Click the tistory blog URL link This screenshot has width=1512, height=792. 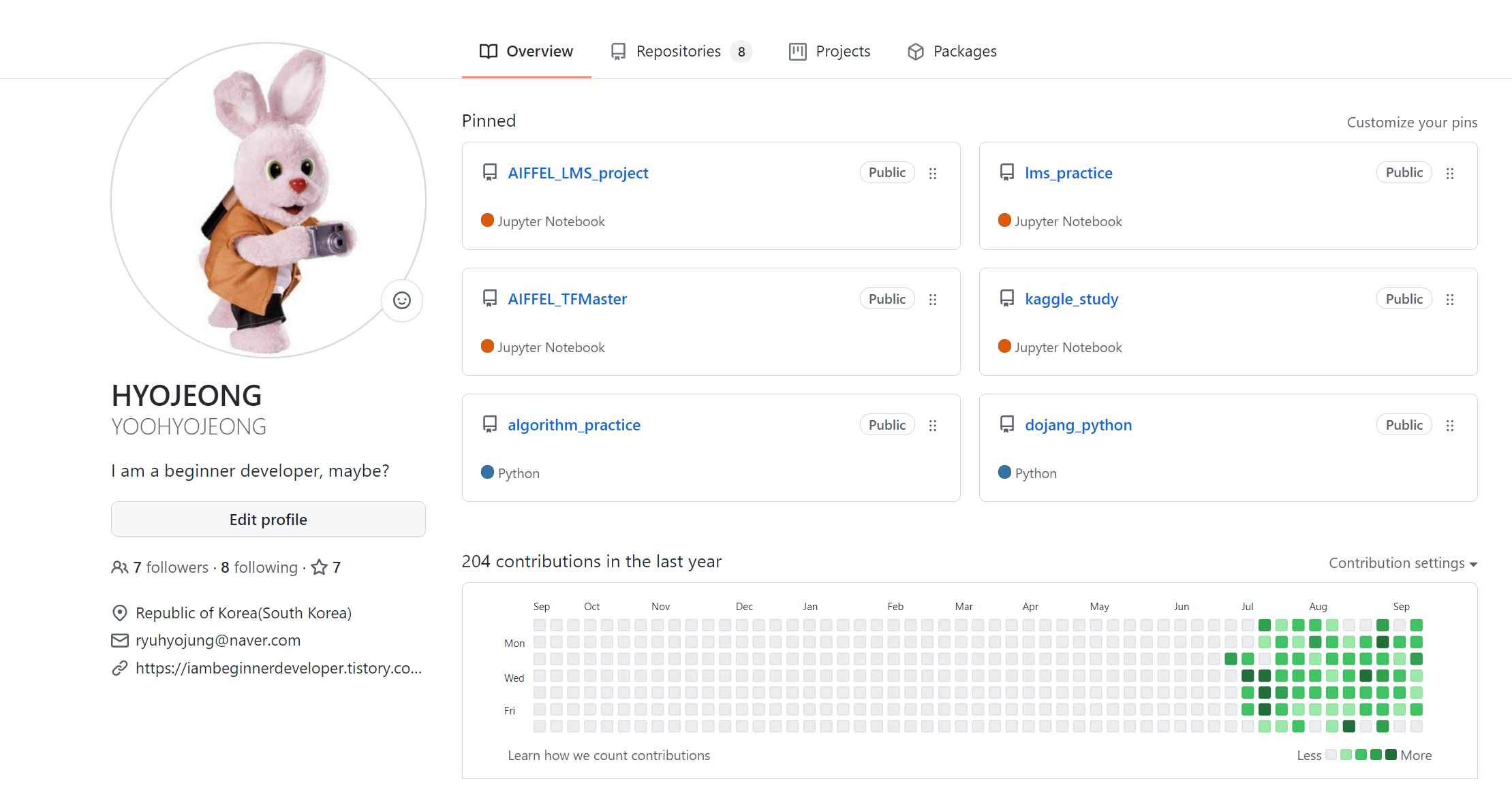coord(278,669)
